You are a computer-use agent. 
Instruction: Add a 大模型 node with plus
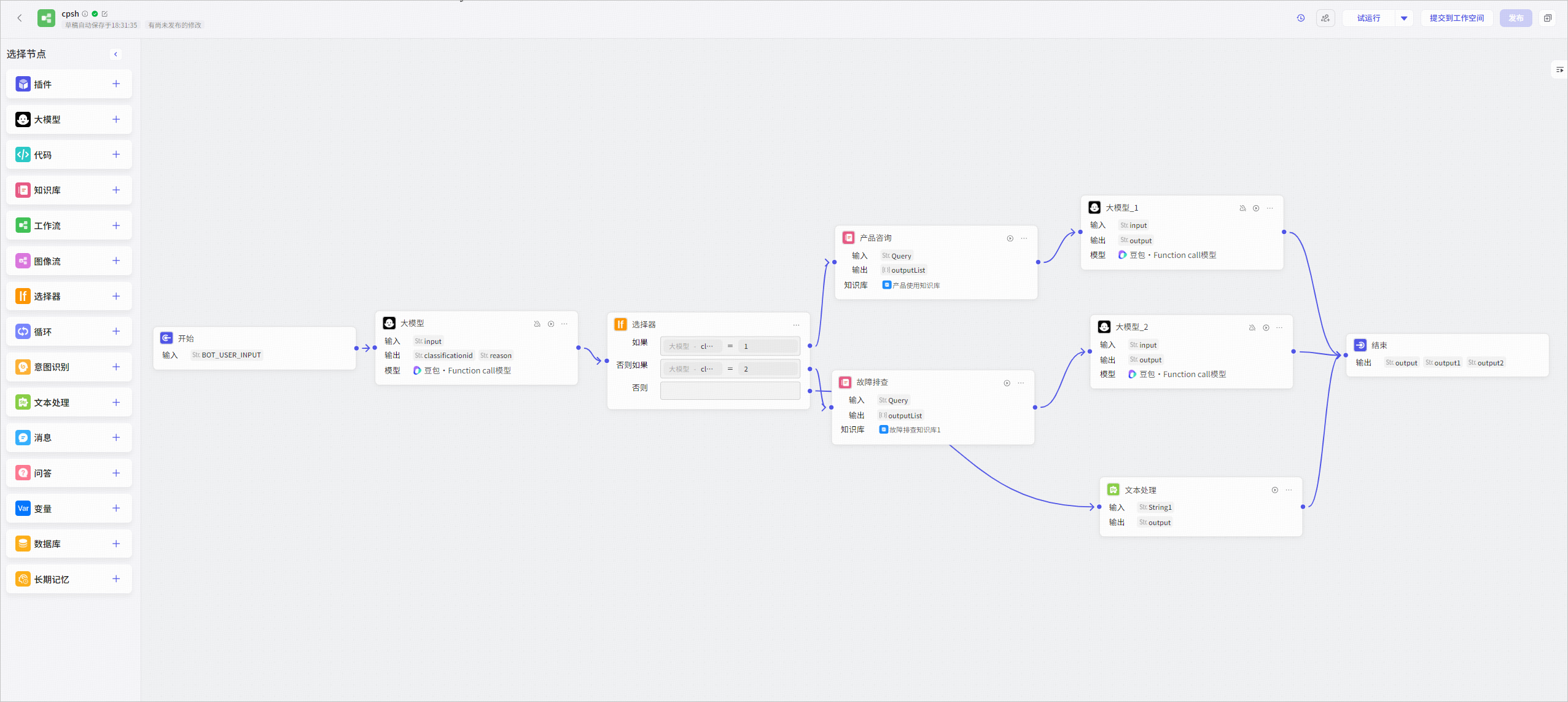(116, 119)
